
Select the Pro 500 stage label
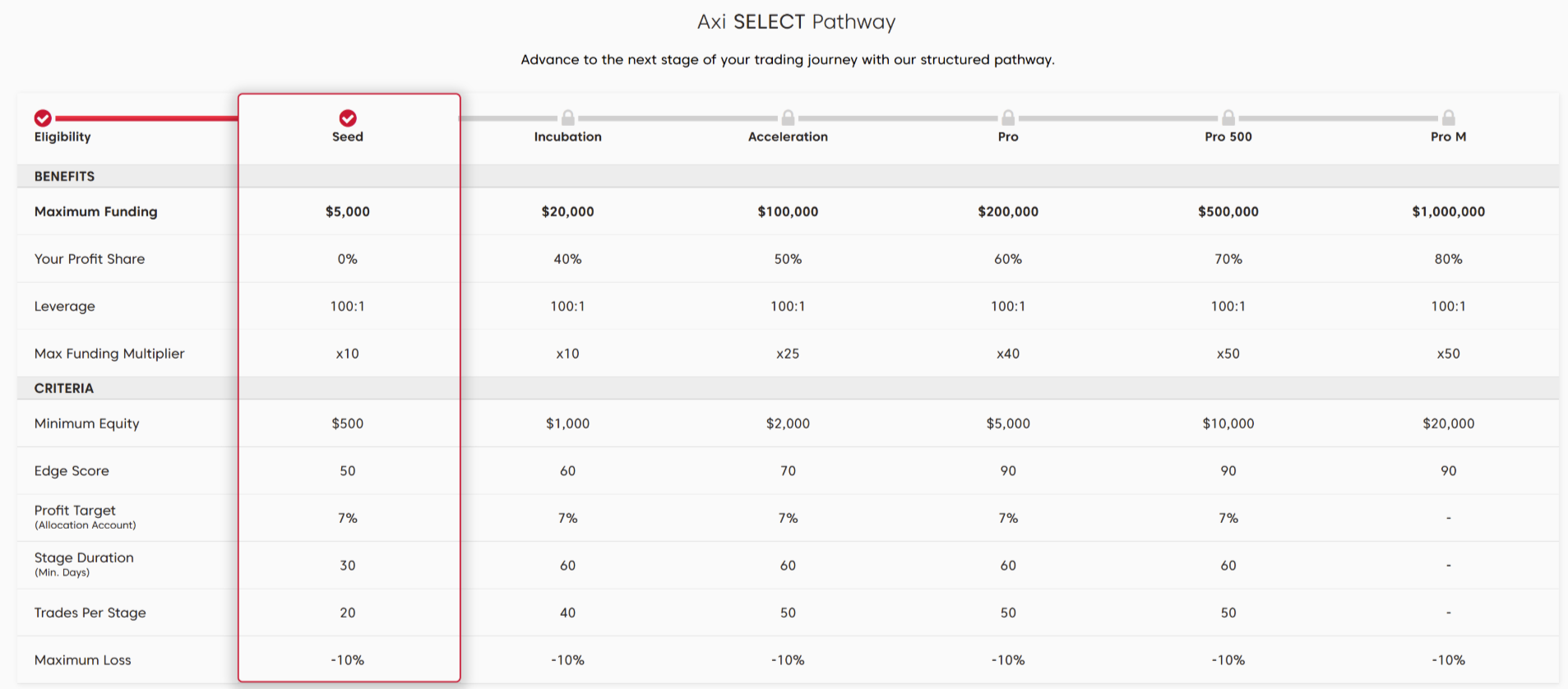click(x=1228, y=136)
